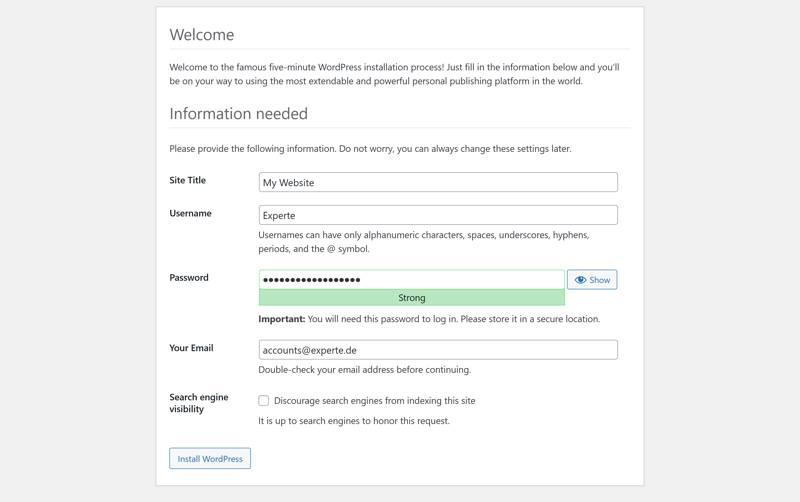This screenshot has width=800, height=502.
Task: Click the Password field label
Action: [189, 278]
